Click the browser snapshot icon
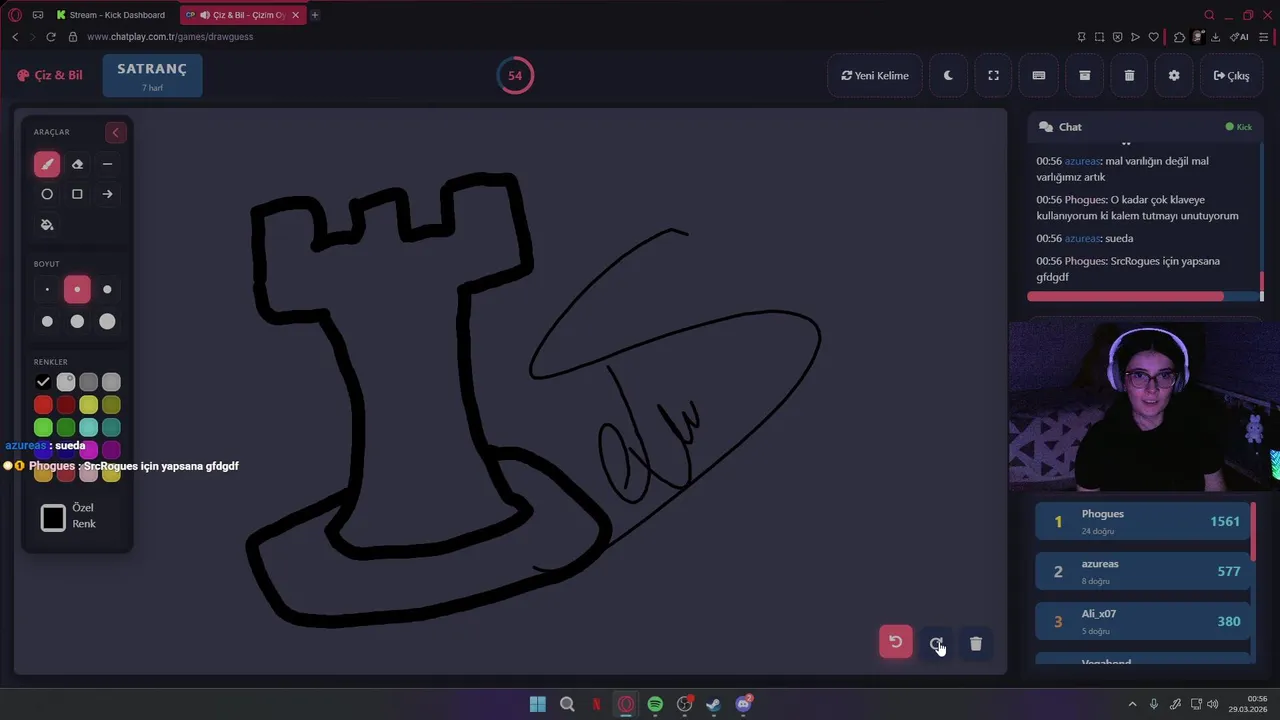This screenshot has height=720, width=1280. 1099,37
